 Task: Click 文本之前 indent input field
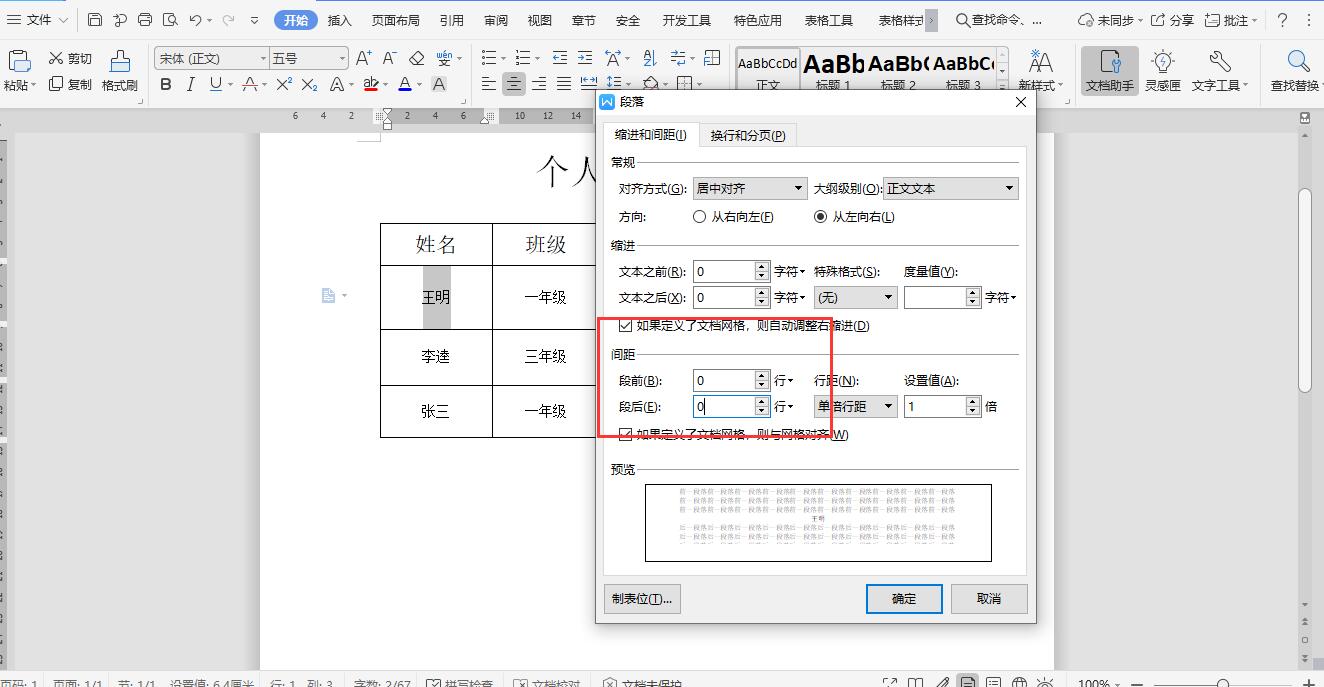point(724,271)
